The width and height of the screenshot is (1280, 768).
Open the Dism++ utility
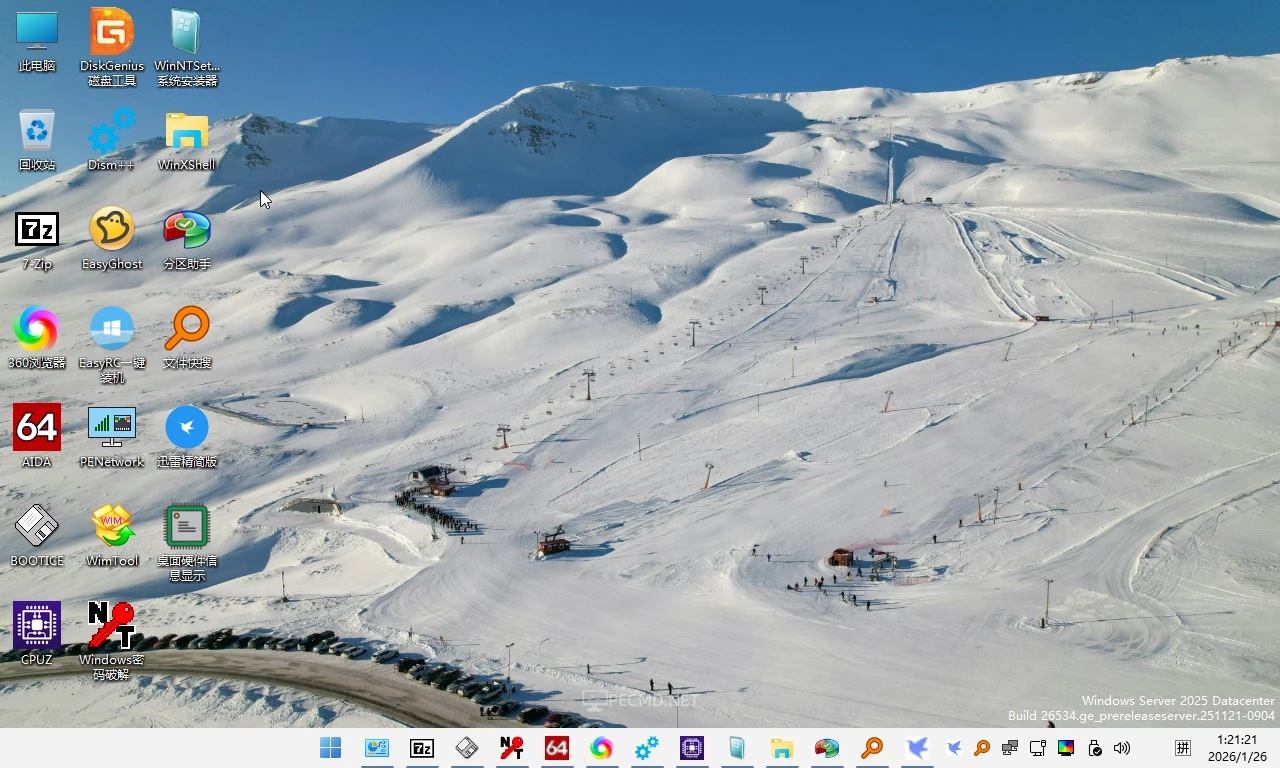coord(111,130)
